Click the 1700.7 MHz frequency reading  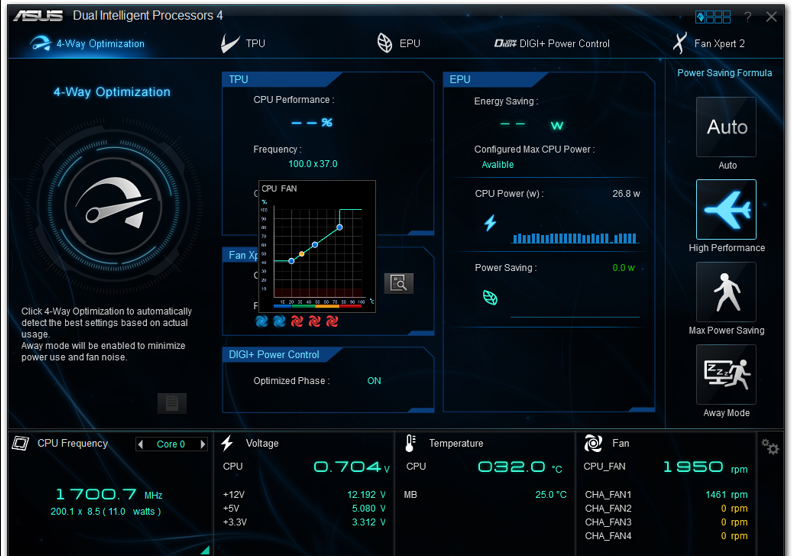[x=109, y=494]
